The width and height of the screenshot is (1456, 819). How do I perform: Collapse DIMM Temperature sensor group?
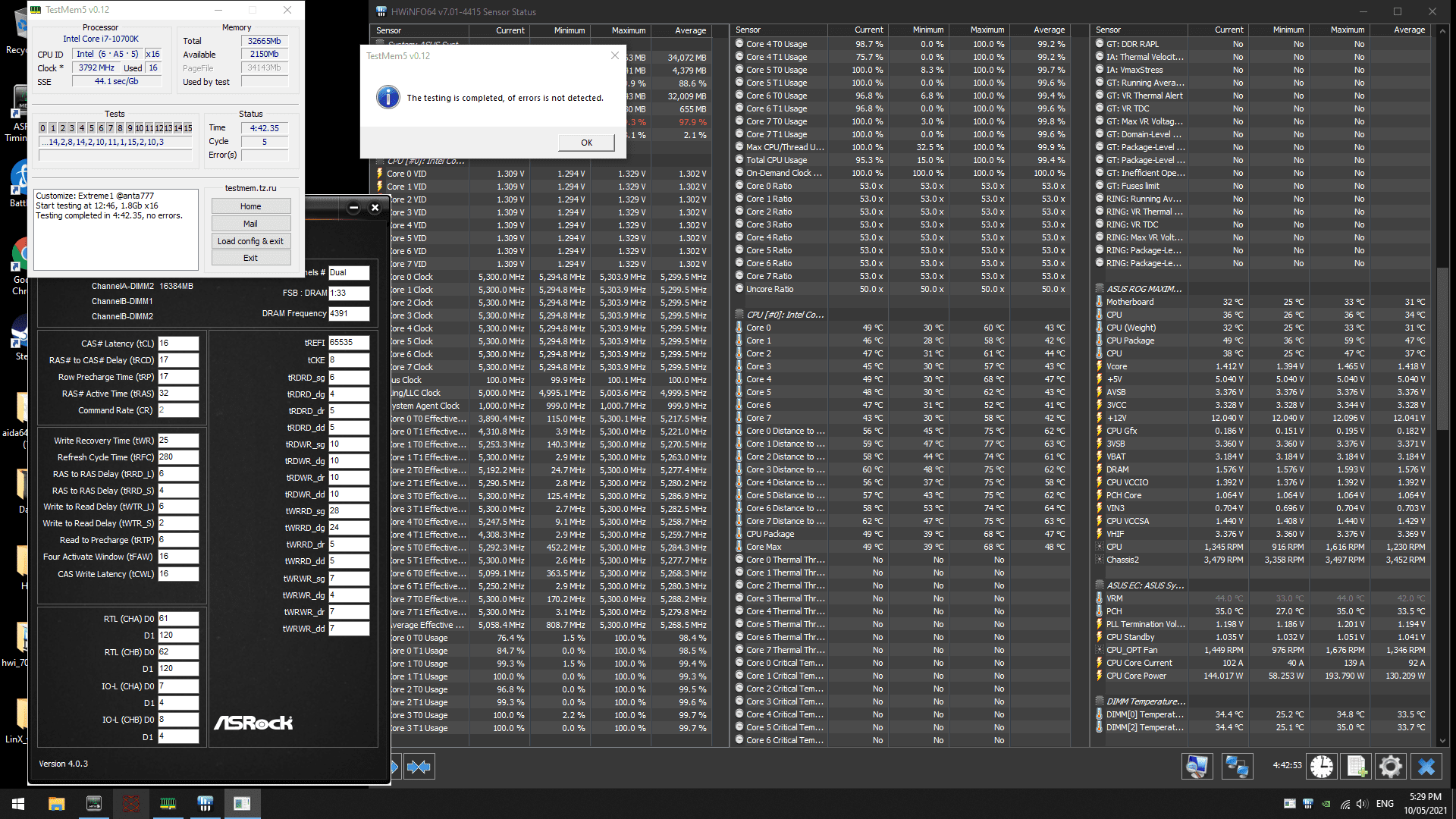pyautogui.click(x=1100, y=701)
